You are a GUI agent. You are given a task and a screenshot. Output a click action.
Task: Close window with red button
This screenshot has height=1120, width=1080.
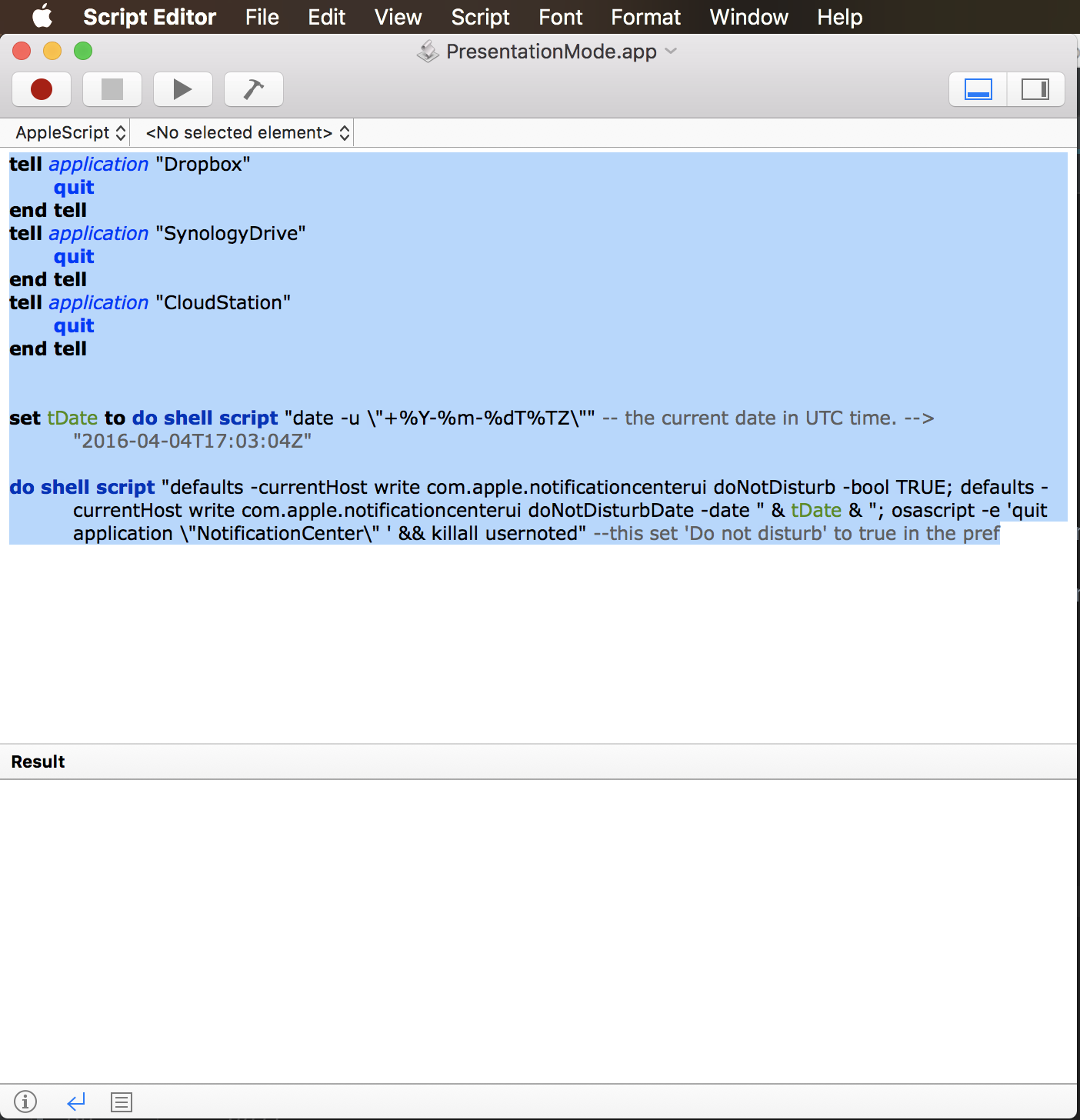(22, 51)
